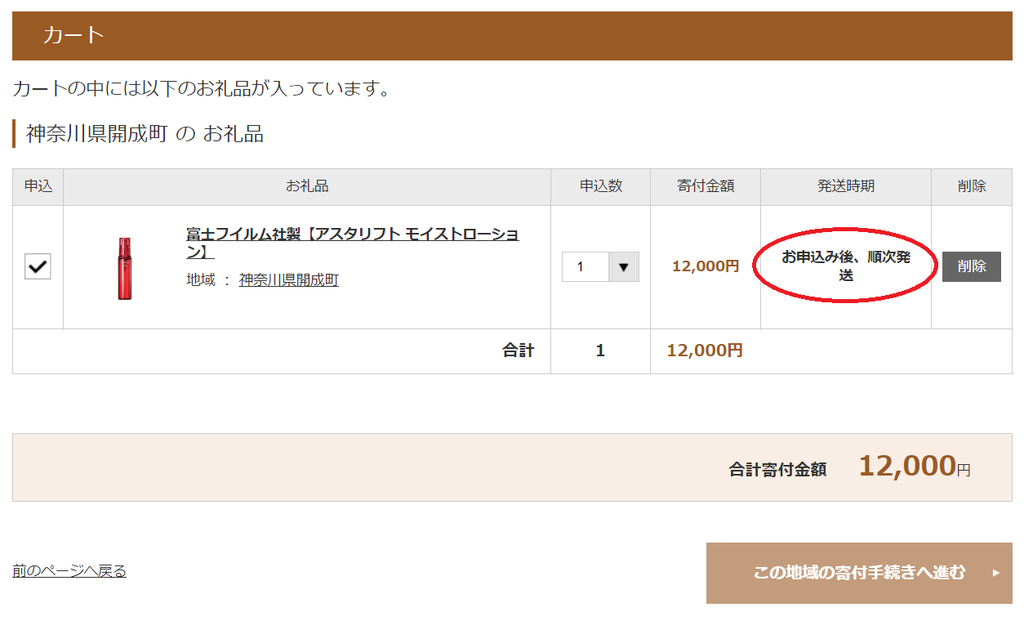Proceed with この地域の寄付手続きへ進む button
Image resolution: width=1024 pixels, height=621 pixels.
pyautogui.click(x=859, y=573)
